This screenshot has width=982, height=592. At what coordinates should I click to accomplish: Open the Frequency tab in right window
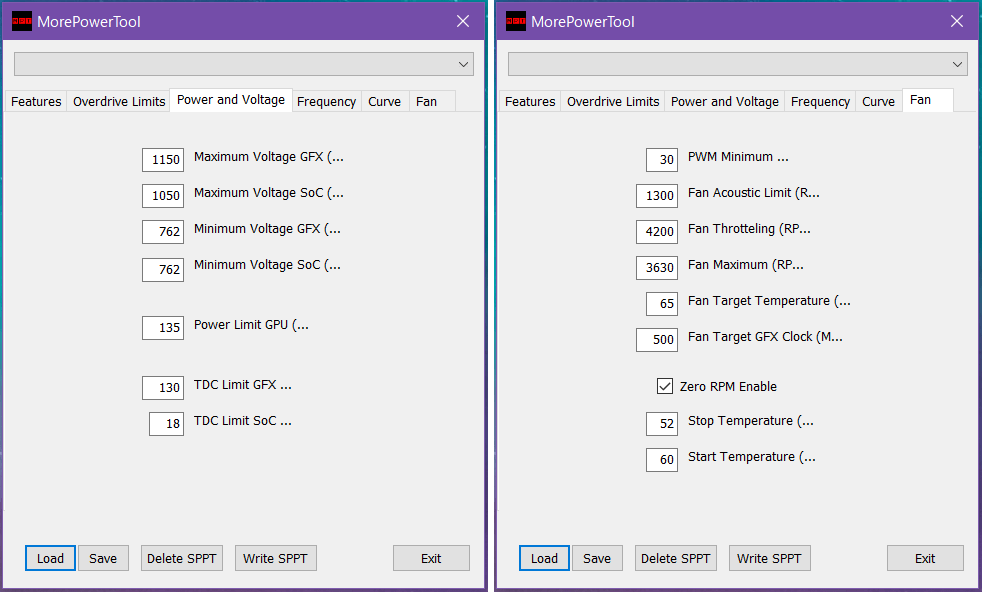[820, 101]
